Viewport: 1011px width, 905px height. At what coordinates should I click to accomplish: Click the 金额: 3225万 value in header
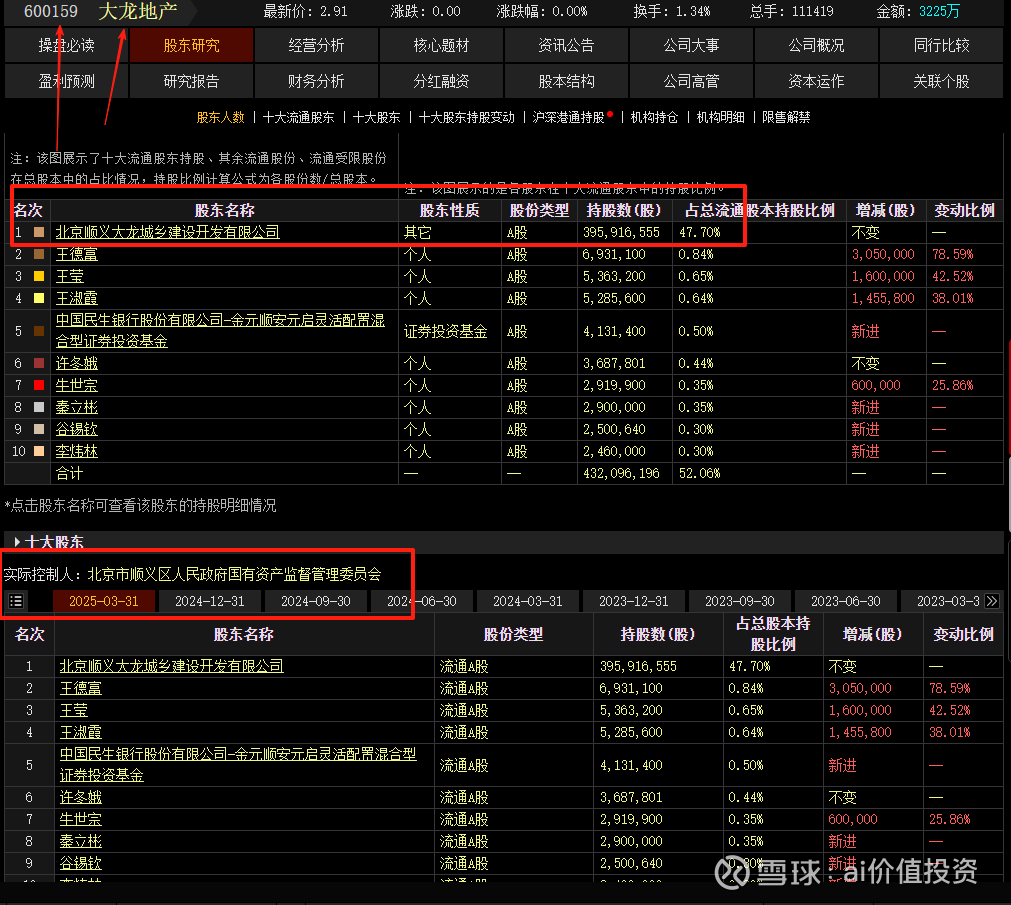[918, 12]
